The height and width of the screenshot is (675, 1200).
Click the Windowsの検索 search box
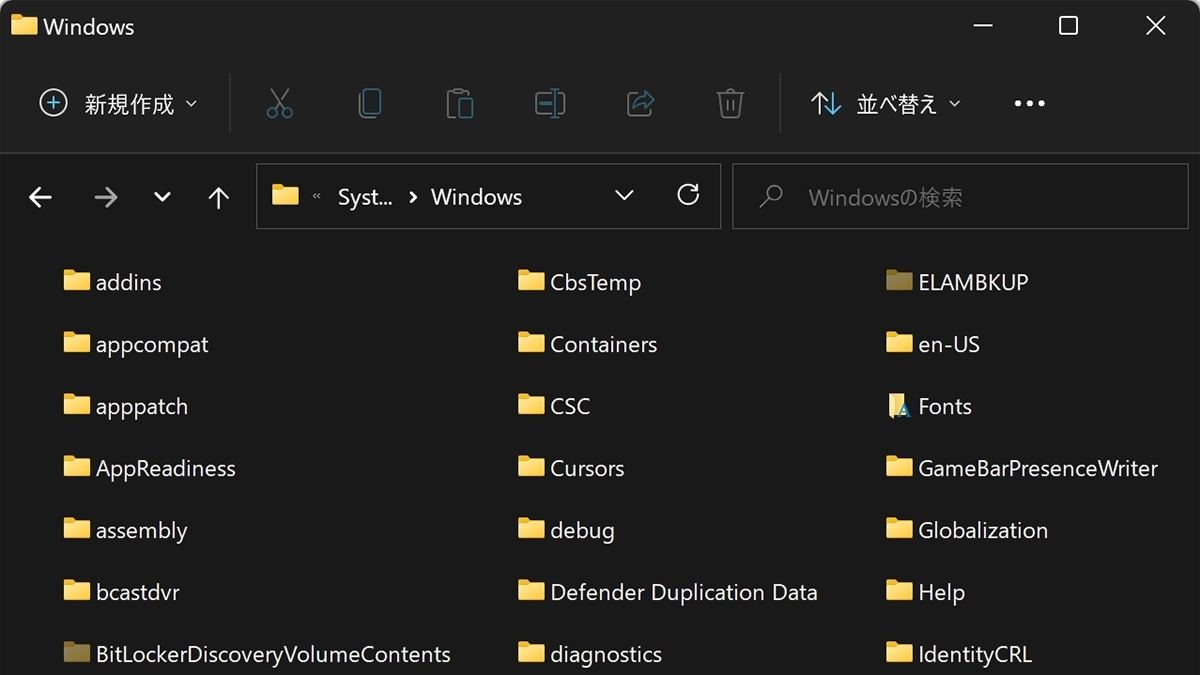[x=960, y=197]
